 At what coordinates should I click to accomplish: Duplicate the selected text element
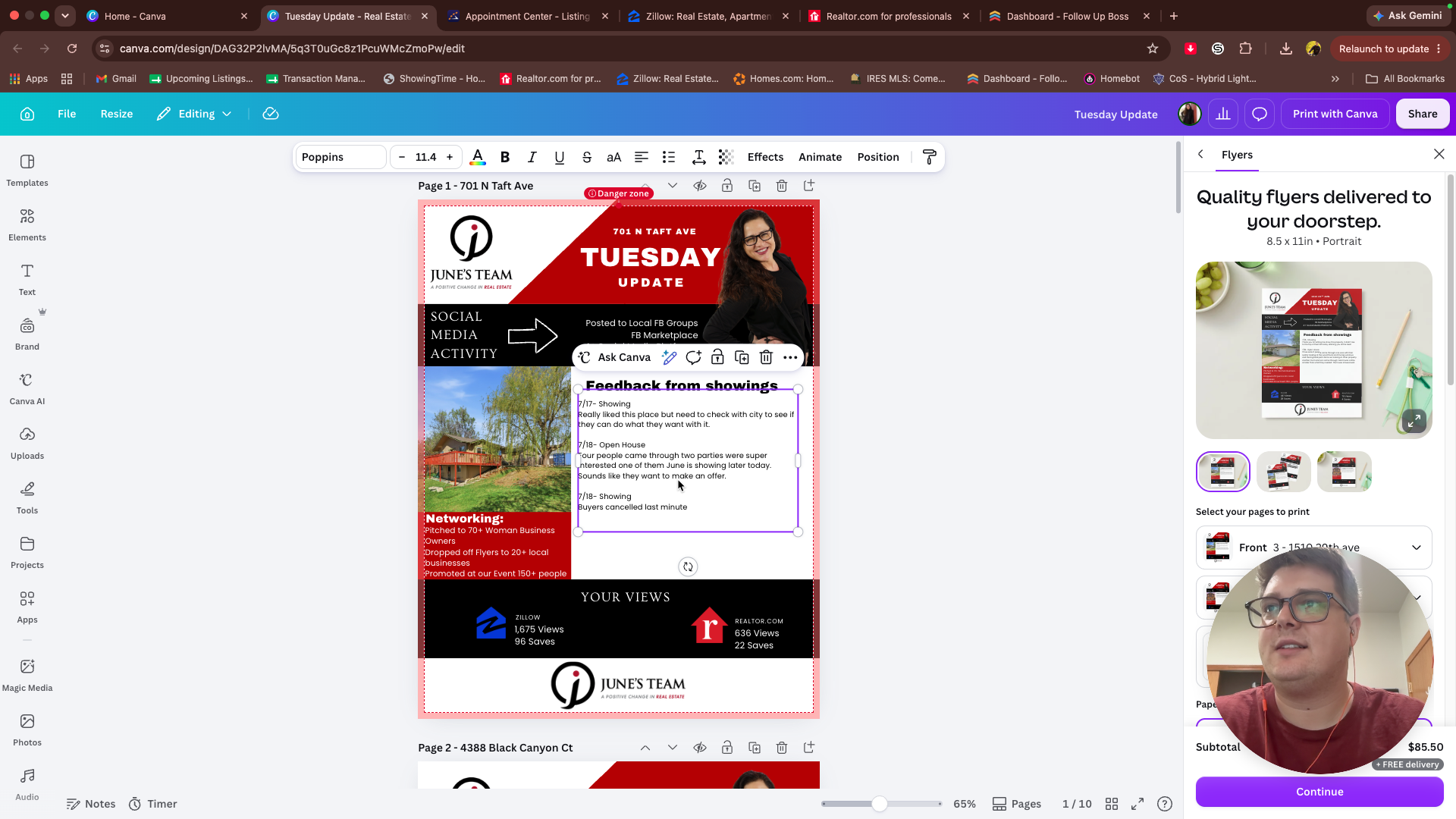point(742,357)
